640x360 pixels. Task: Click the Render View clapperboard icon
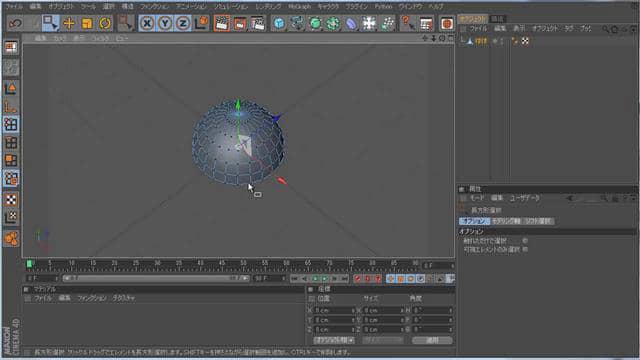point(222,23)
